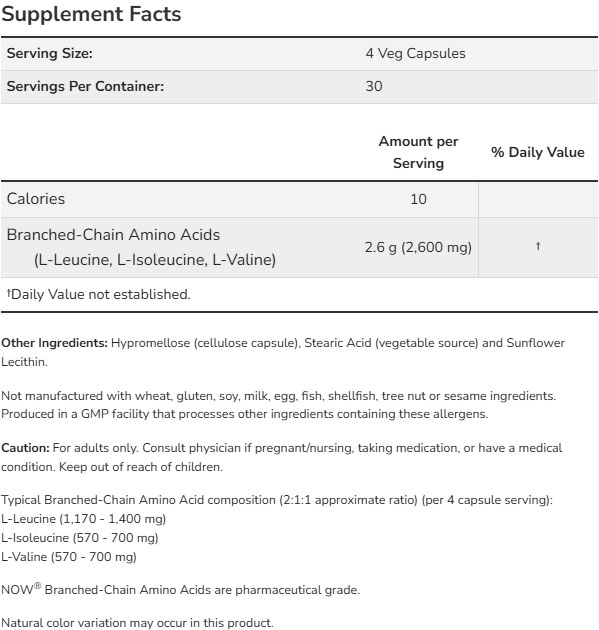Select the Calories row label
Viewport: 599px width, 630px height.
36,199
